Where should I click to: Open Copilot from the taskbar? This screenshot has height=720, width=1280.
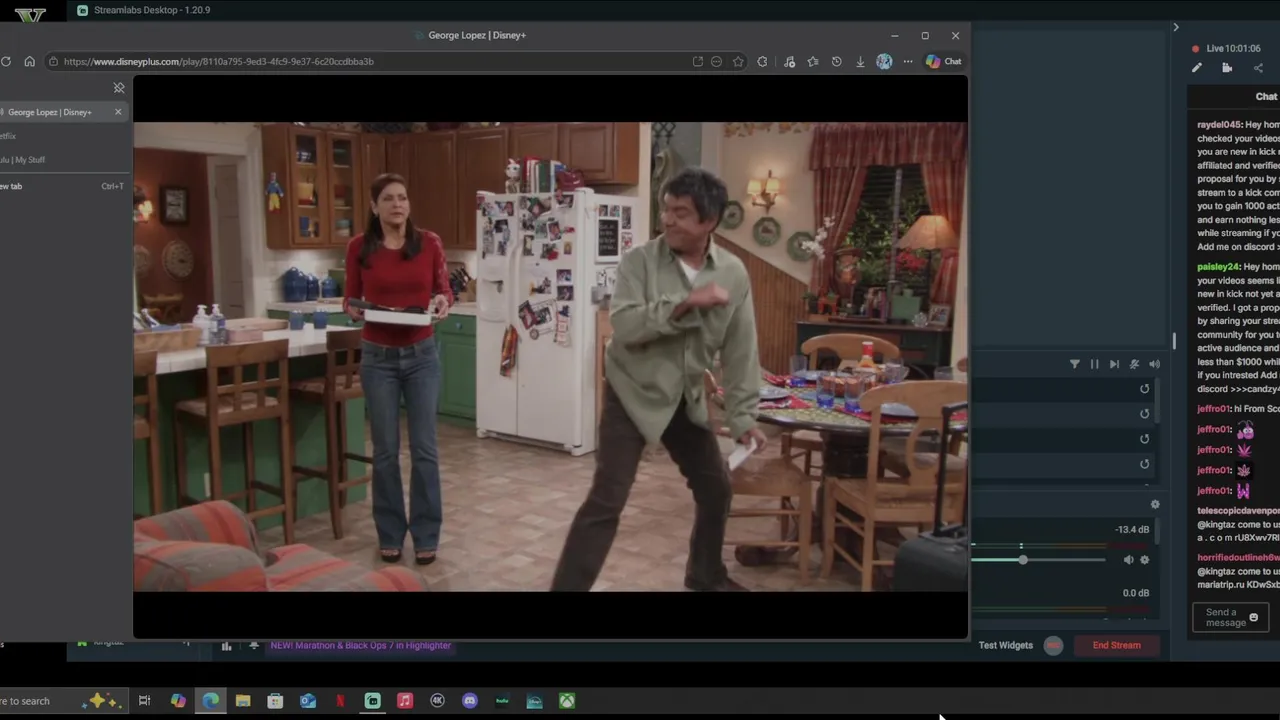tap(178, 701)
